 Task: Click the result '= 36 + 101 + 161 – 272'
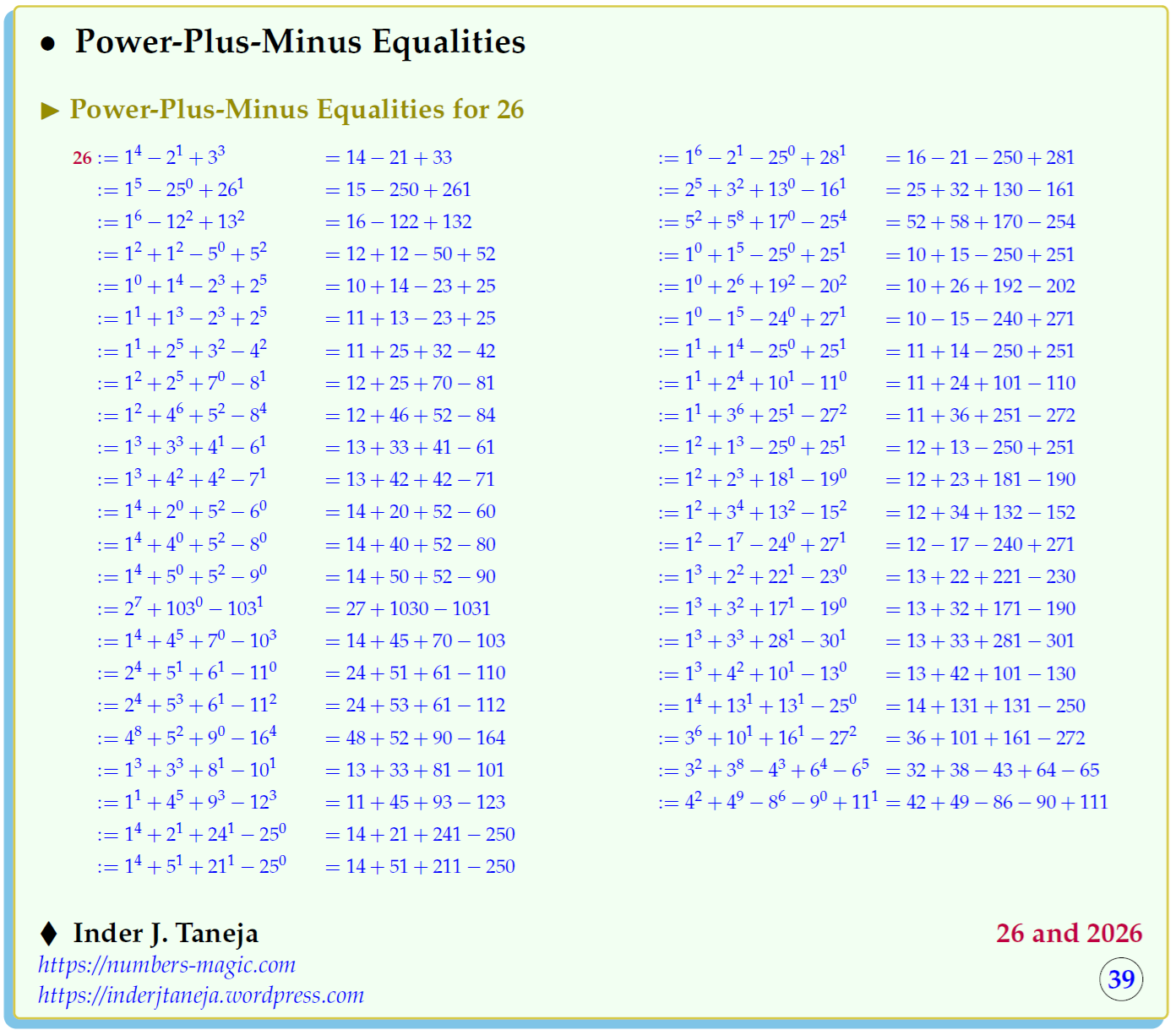coord(985,738)
